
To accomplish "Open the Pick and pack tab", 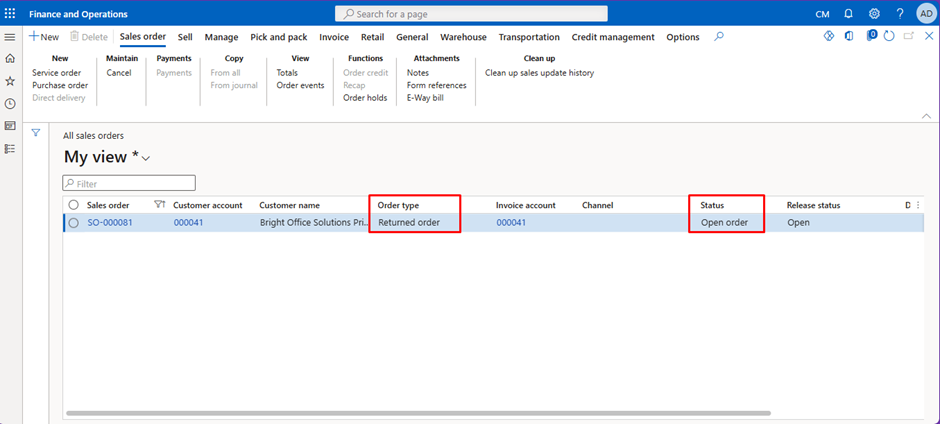I will coord(279,37).
